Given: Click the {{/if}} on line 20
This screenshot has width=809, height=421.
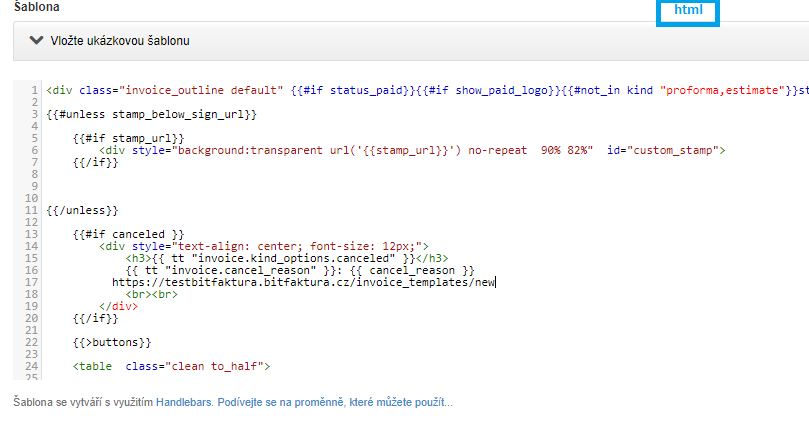Looking at the screenshot, I should [x=95, y=318].
